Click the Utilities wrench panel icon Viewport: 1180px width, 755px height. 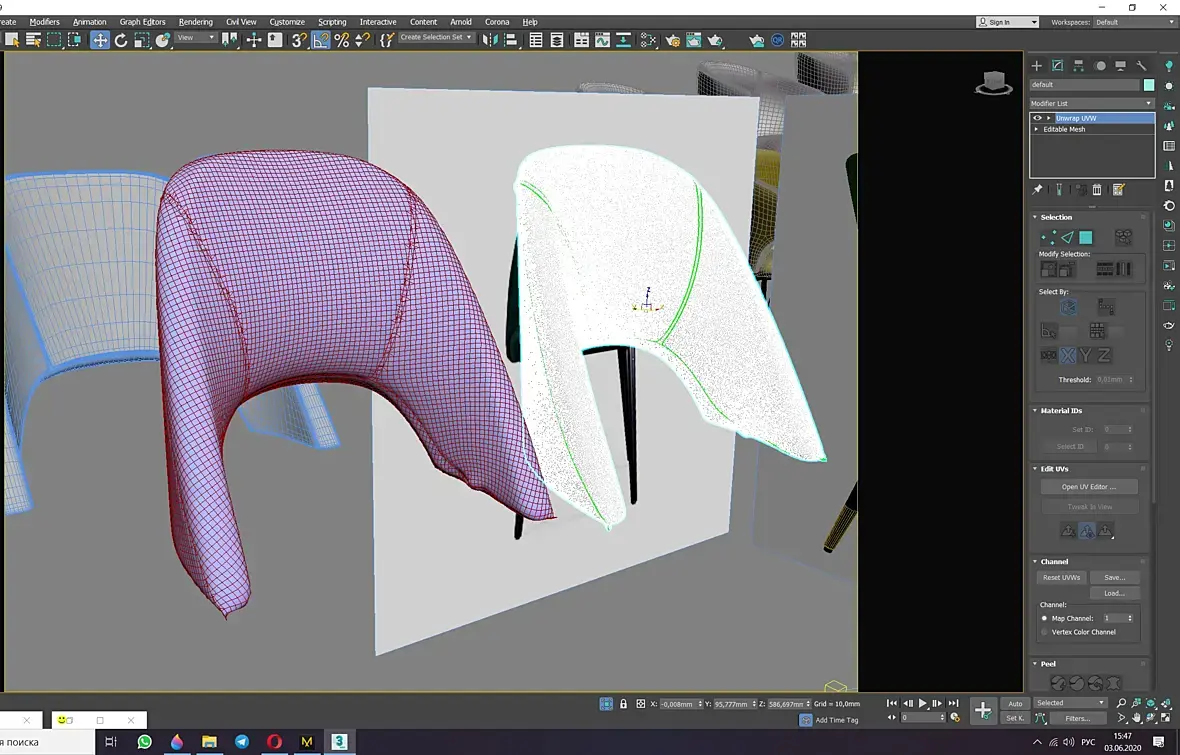point(1142,66)
